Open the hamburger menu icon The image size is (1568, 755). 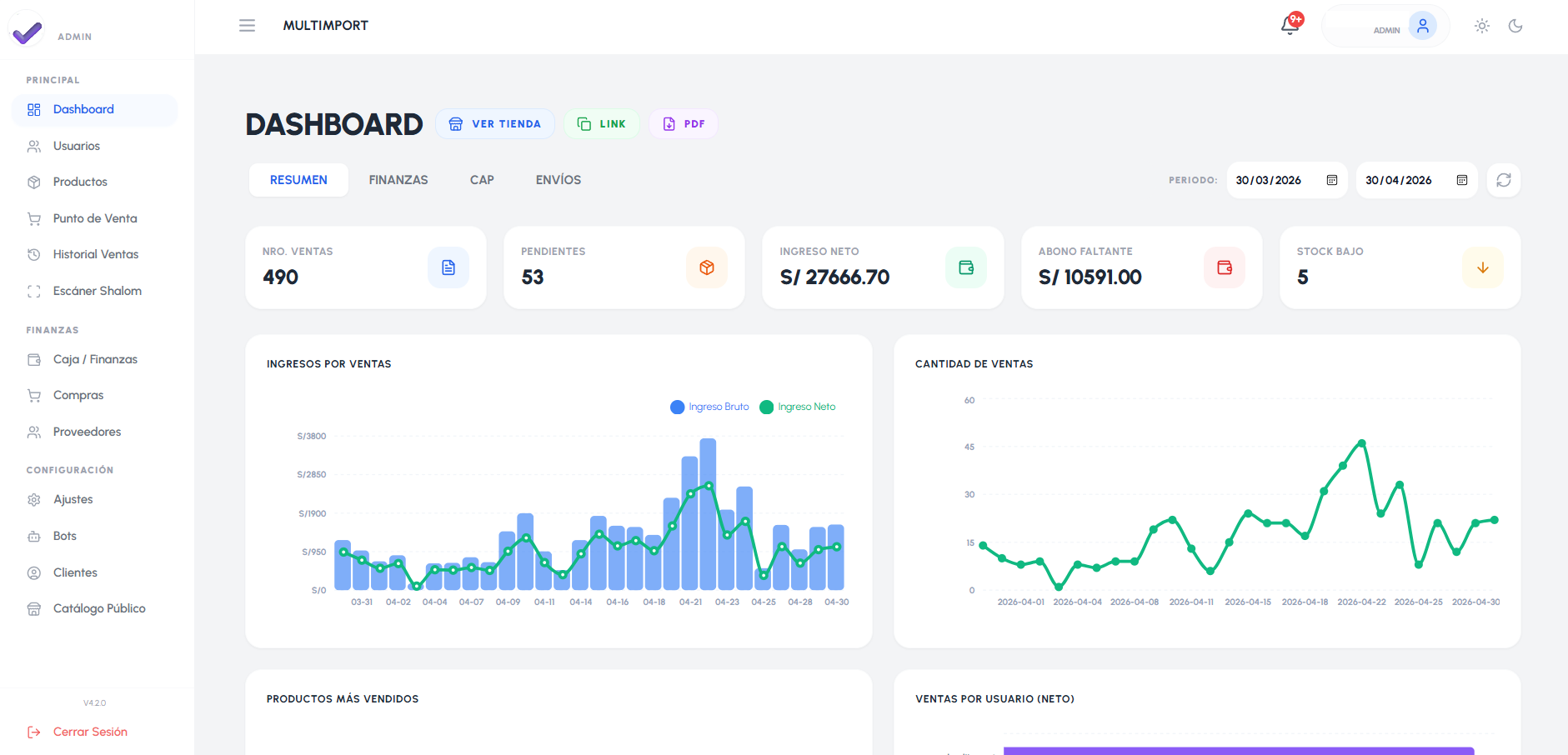[247, 26]
